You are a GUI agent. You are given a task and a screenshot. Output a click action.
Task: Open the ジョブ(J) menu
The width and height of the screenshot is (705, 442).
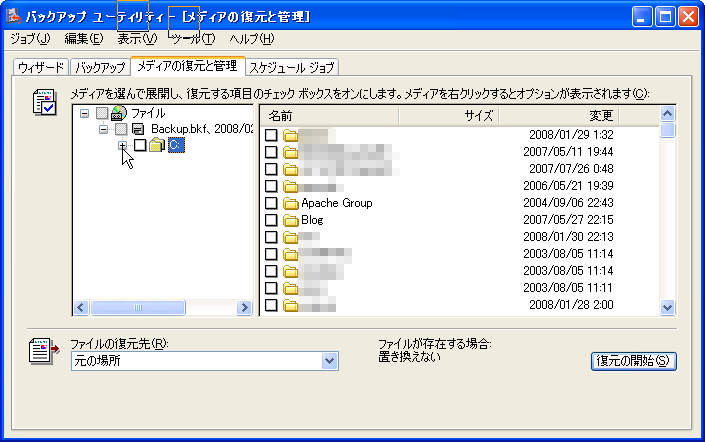pyautogui.click(x=30, y=39)
